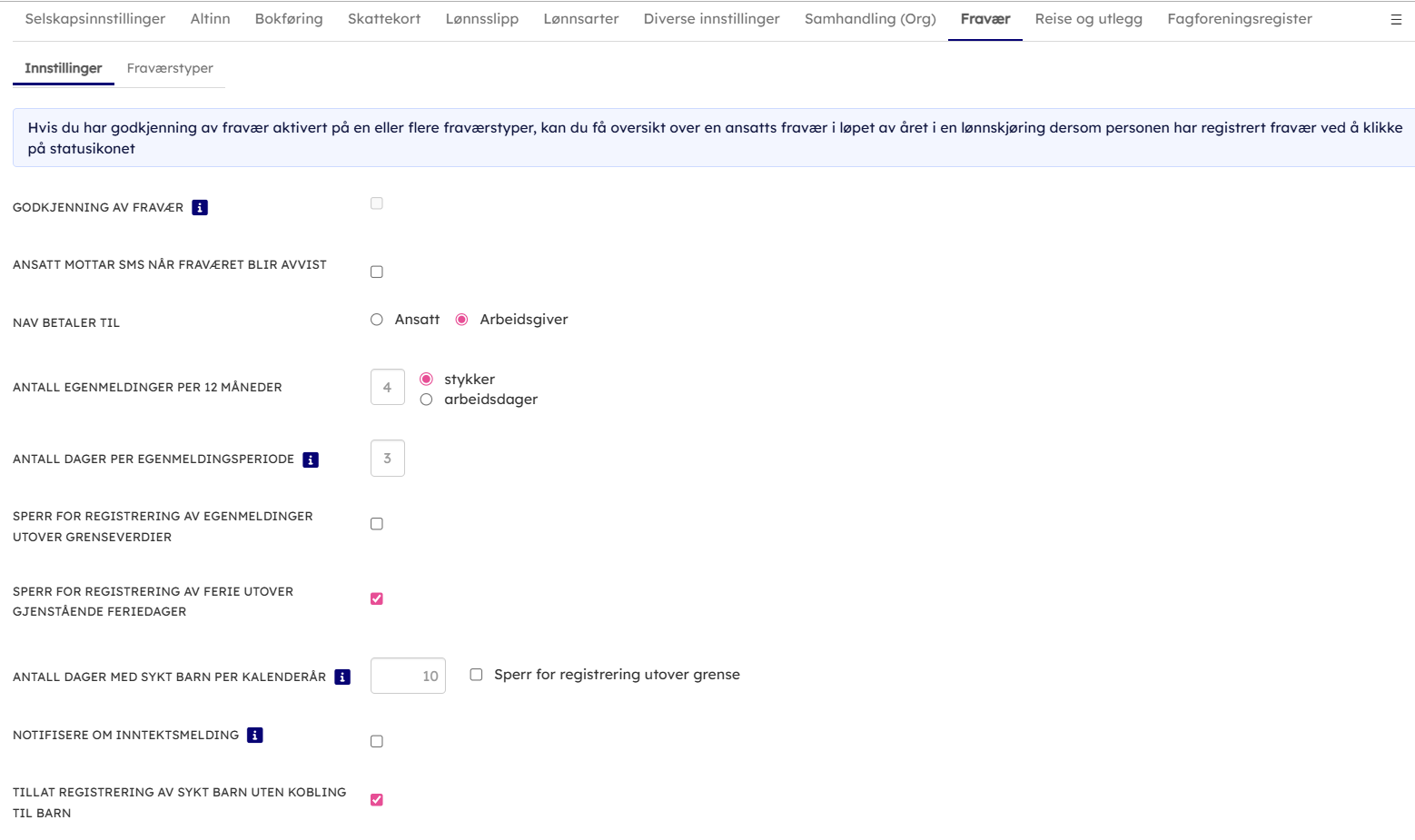This screenshot has height=840, width=1415.
Task: Switch to the Fraværstyper sub-tab
Action: (170, 68)
